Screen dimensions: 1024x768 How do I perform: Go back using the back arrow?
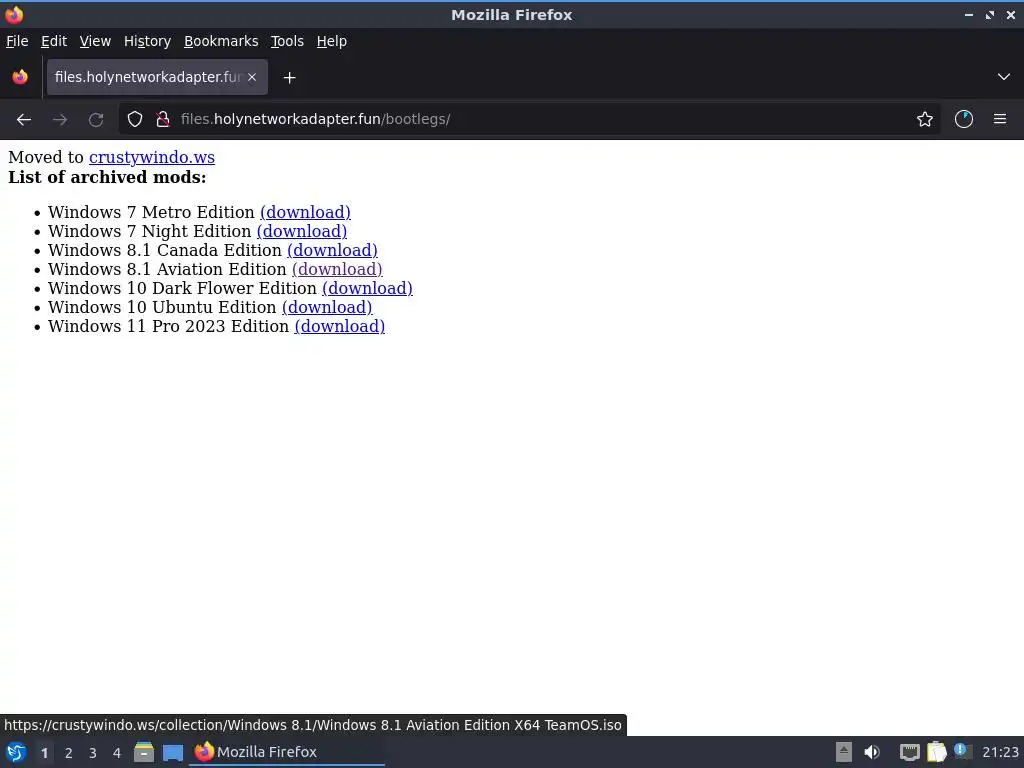[x=24, y=120]
